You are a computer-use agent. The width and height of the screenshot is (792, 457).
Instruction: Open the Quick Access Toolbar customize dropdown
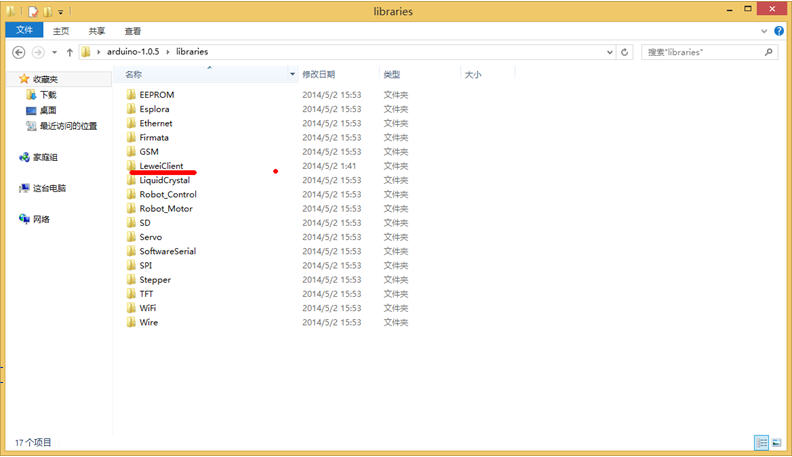click(60, 12)
